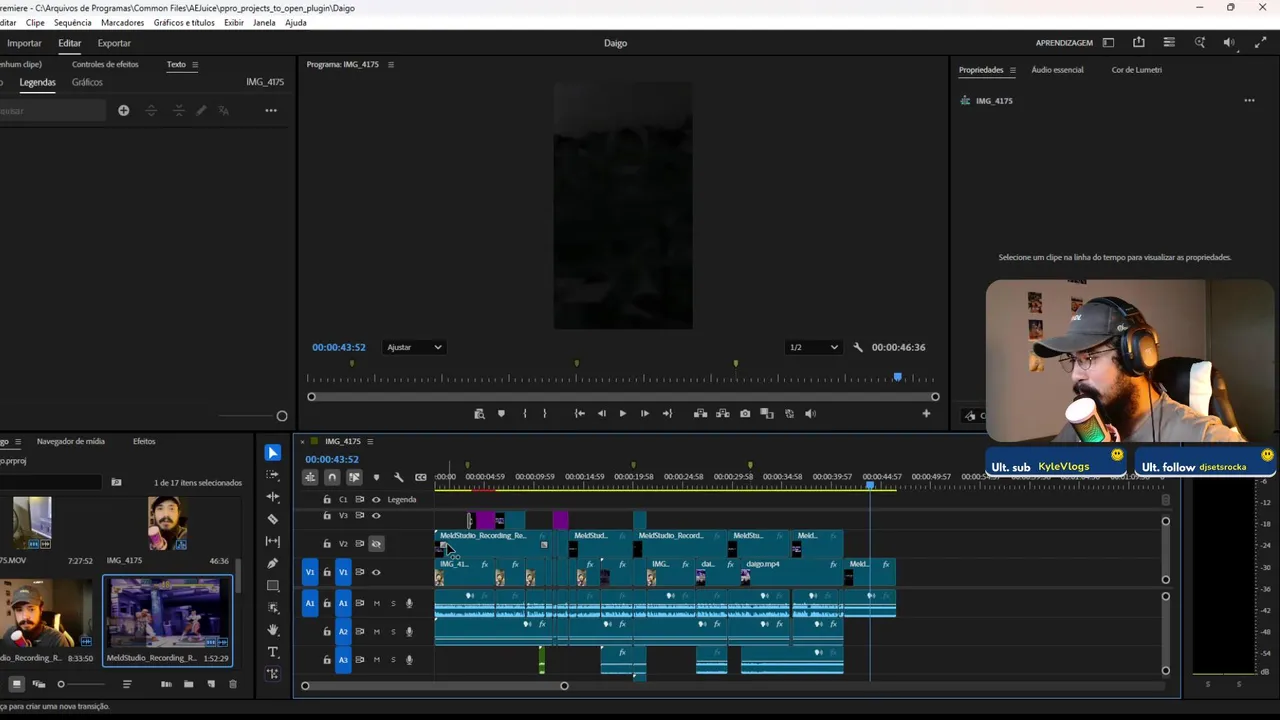The width and height of the screenshot is (1280, 720).
Task: Click Navegador de mídia tab
Action: tap(70, 441)
